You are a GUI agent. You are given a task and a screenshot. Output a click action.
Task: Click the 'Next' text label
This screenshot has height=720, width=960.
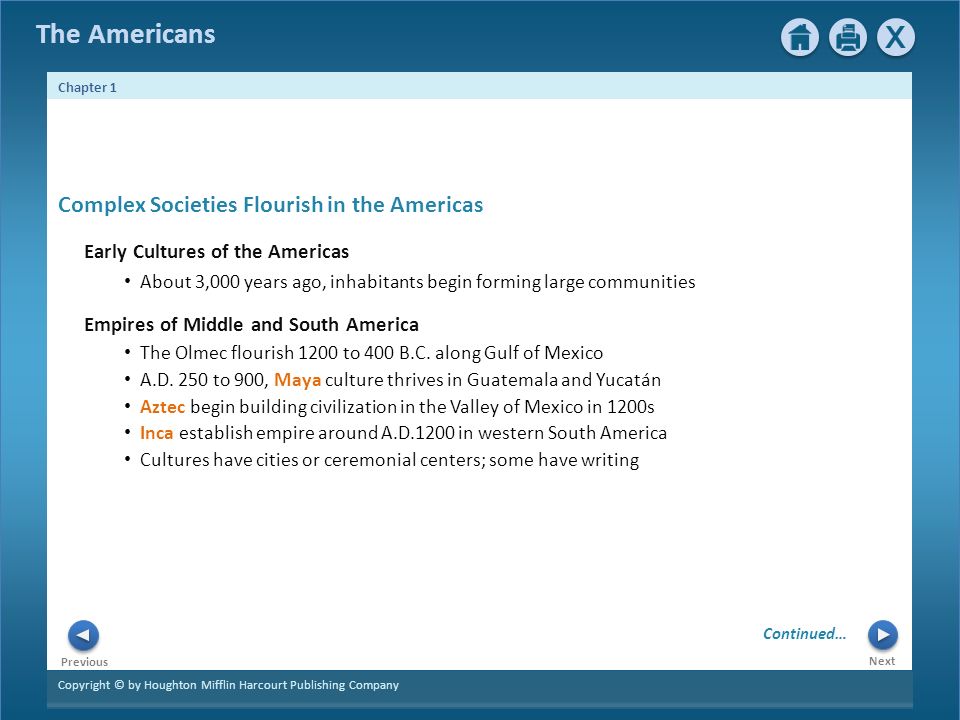(x=882, y=661)
